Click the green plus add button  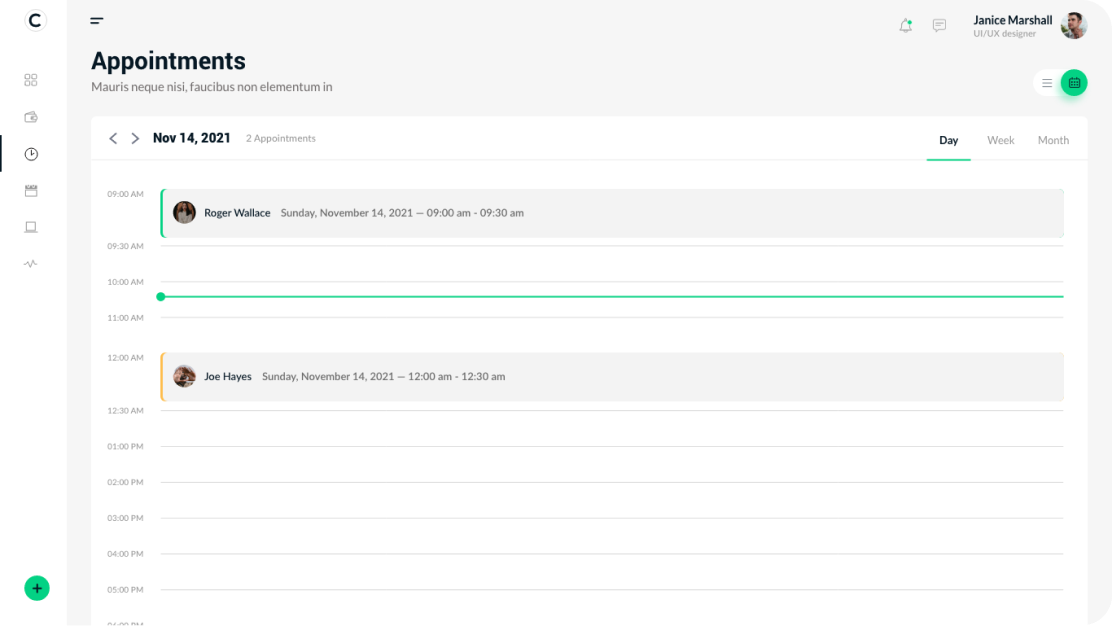(37, 588)
